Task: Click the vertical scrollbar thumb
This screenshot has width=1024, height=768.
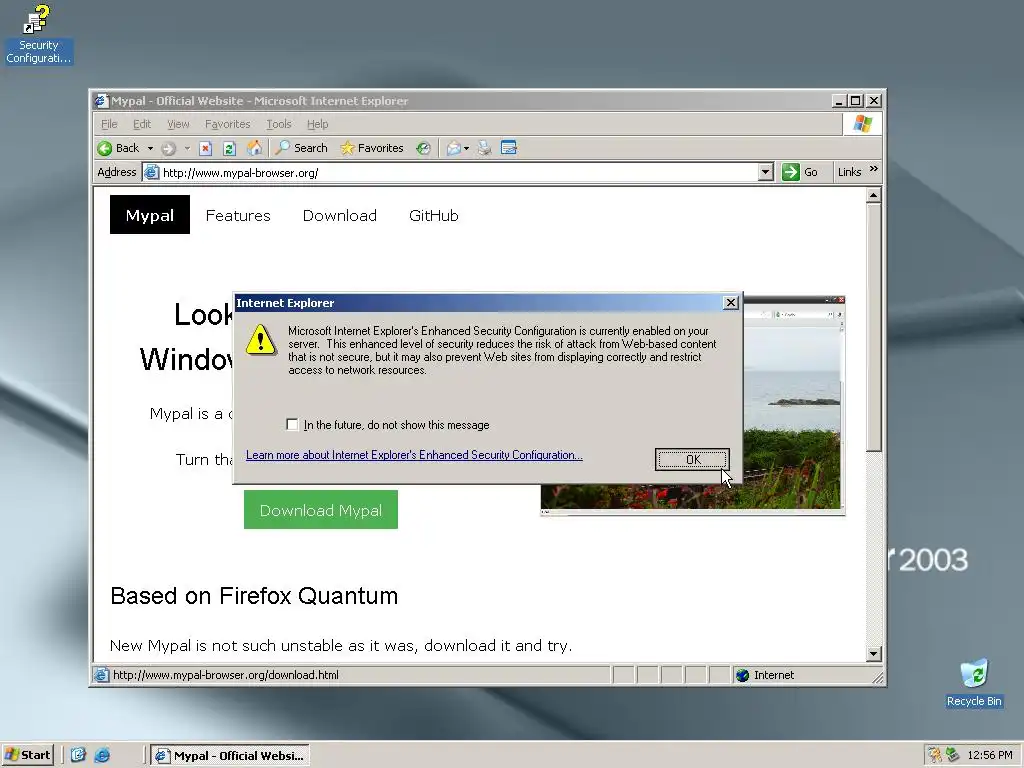Action: point(874,327)
